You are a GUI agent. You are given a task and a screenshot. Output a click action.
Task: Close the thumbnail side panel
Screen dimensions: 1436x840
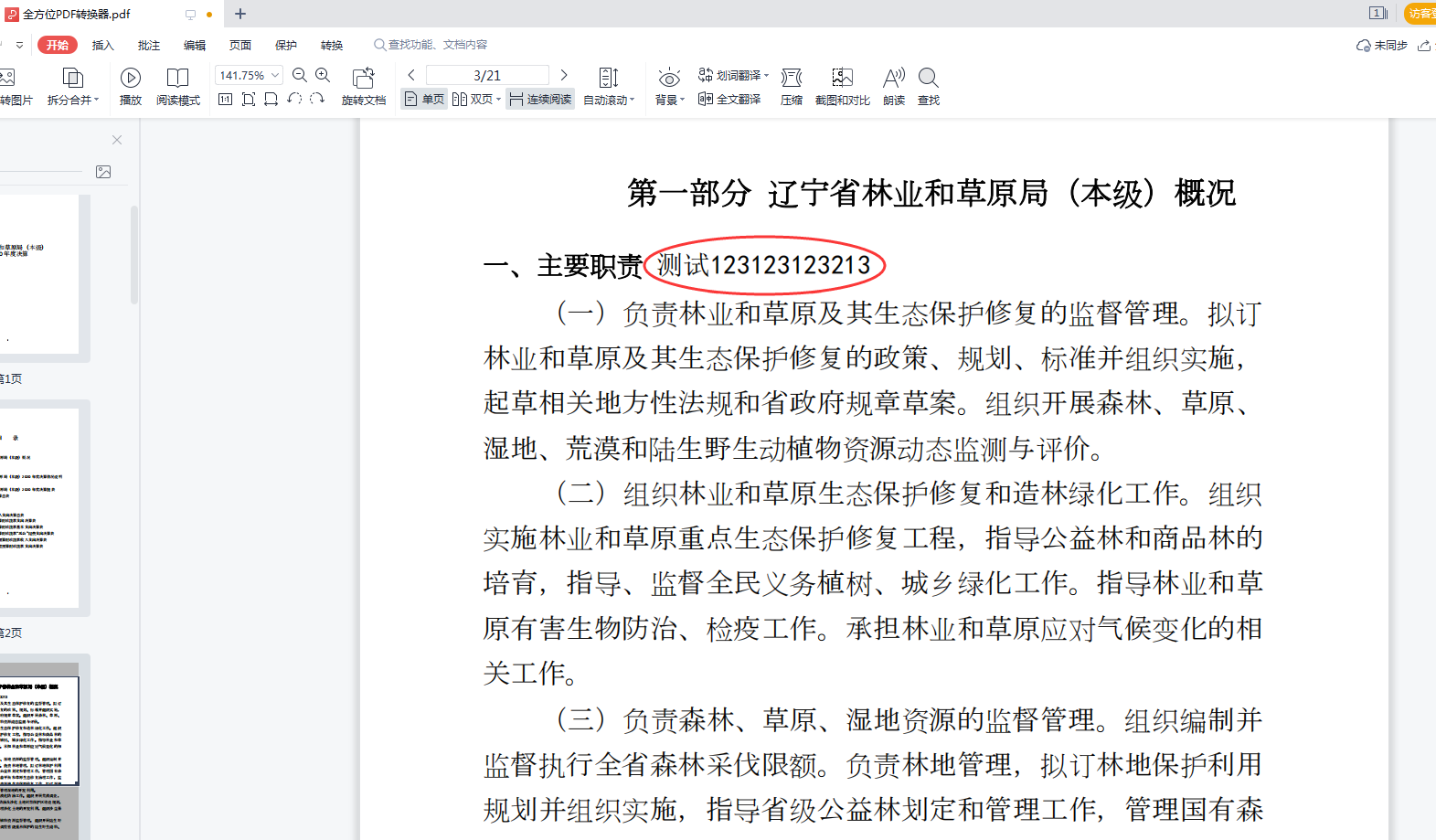(117, 140)
